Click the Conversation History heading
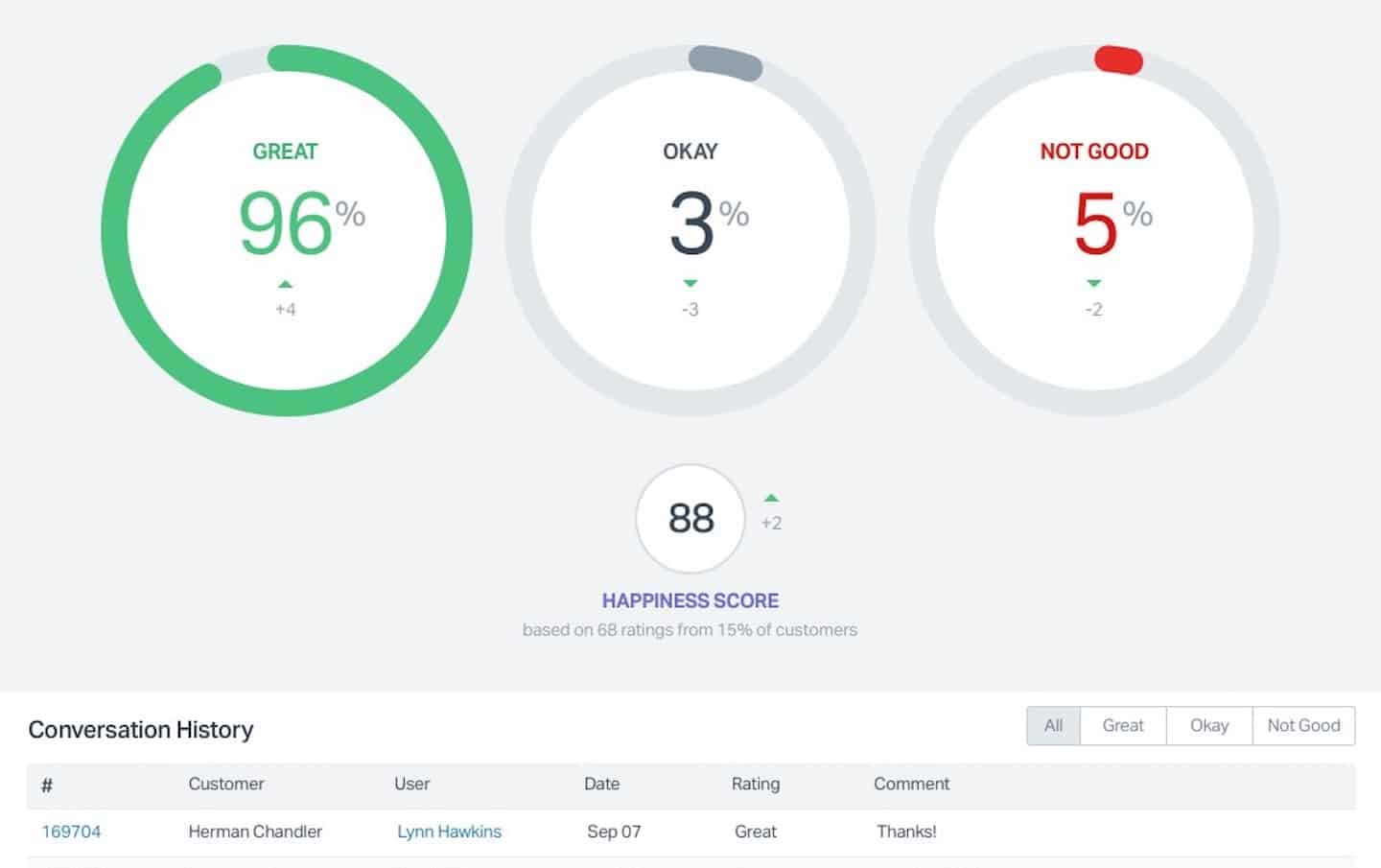The width and height of the screenshot is (1381, 868). 141,730
